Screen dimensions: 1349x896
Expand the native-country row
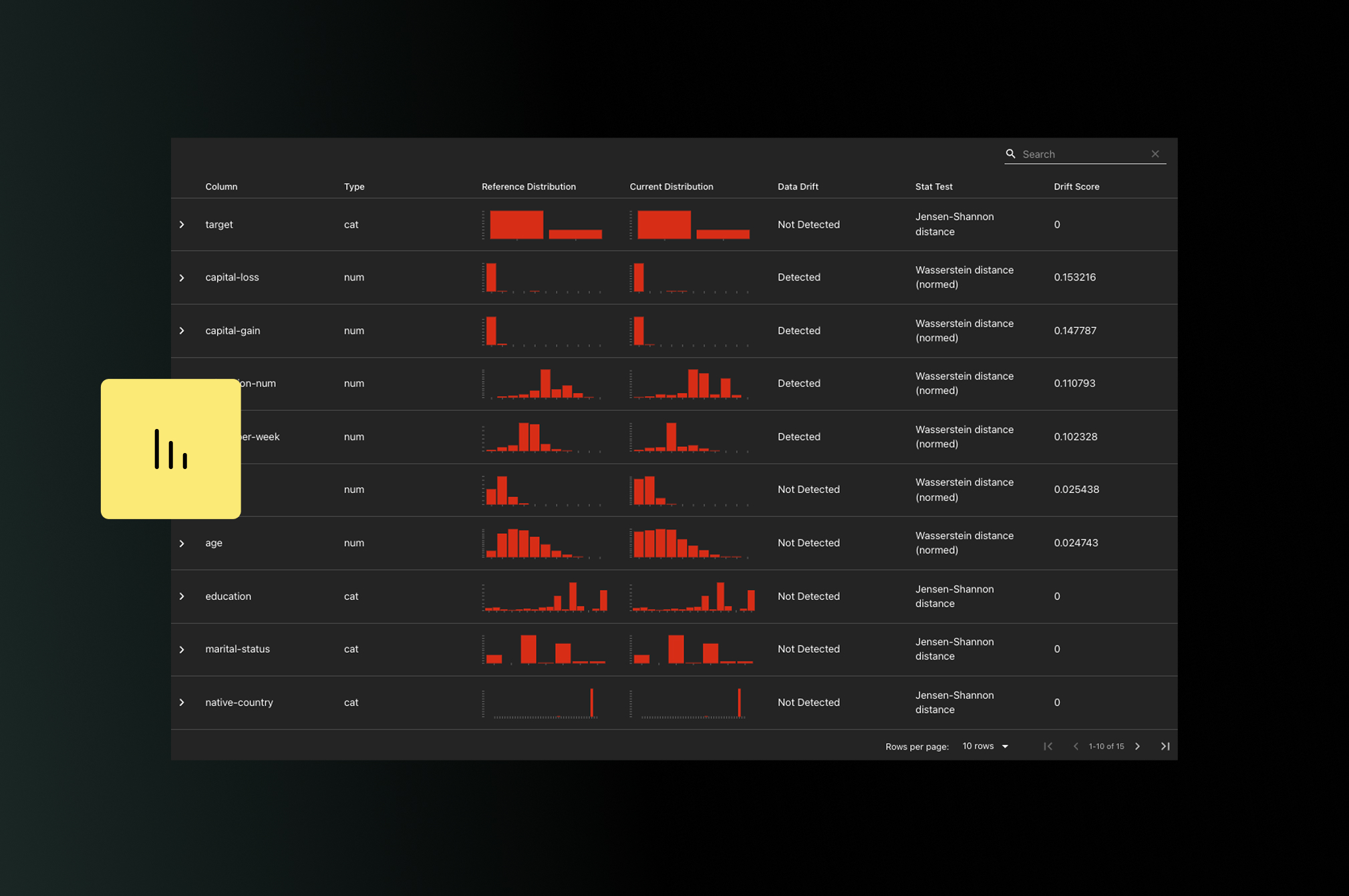[x=182, y=702]
